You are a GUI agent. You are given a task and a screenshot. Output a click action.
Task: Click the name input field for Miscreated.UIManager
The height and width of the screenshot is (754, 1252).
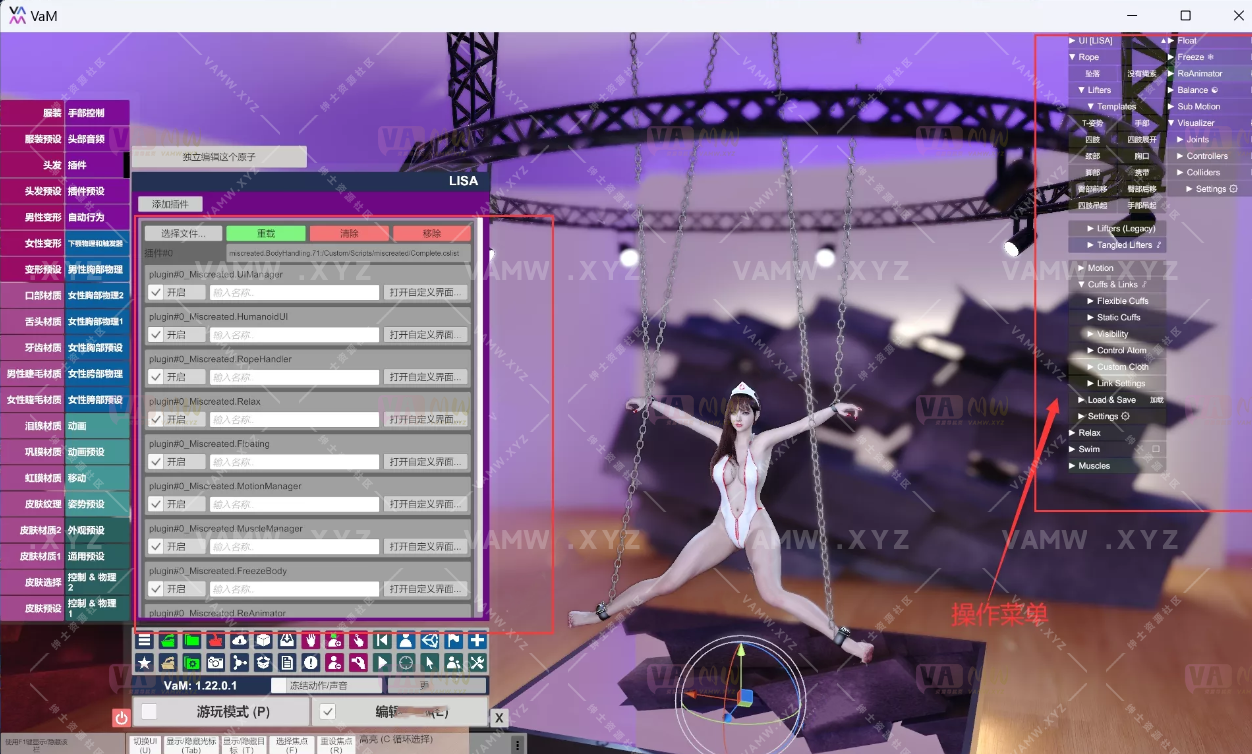tap(295, 293)
